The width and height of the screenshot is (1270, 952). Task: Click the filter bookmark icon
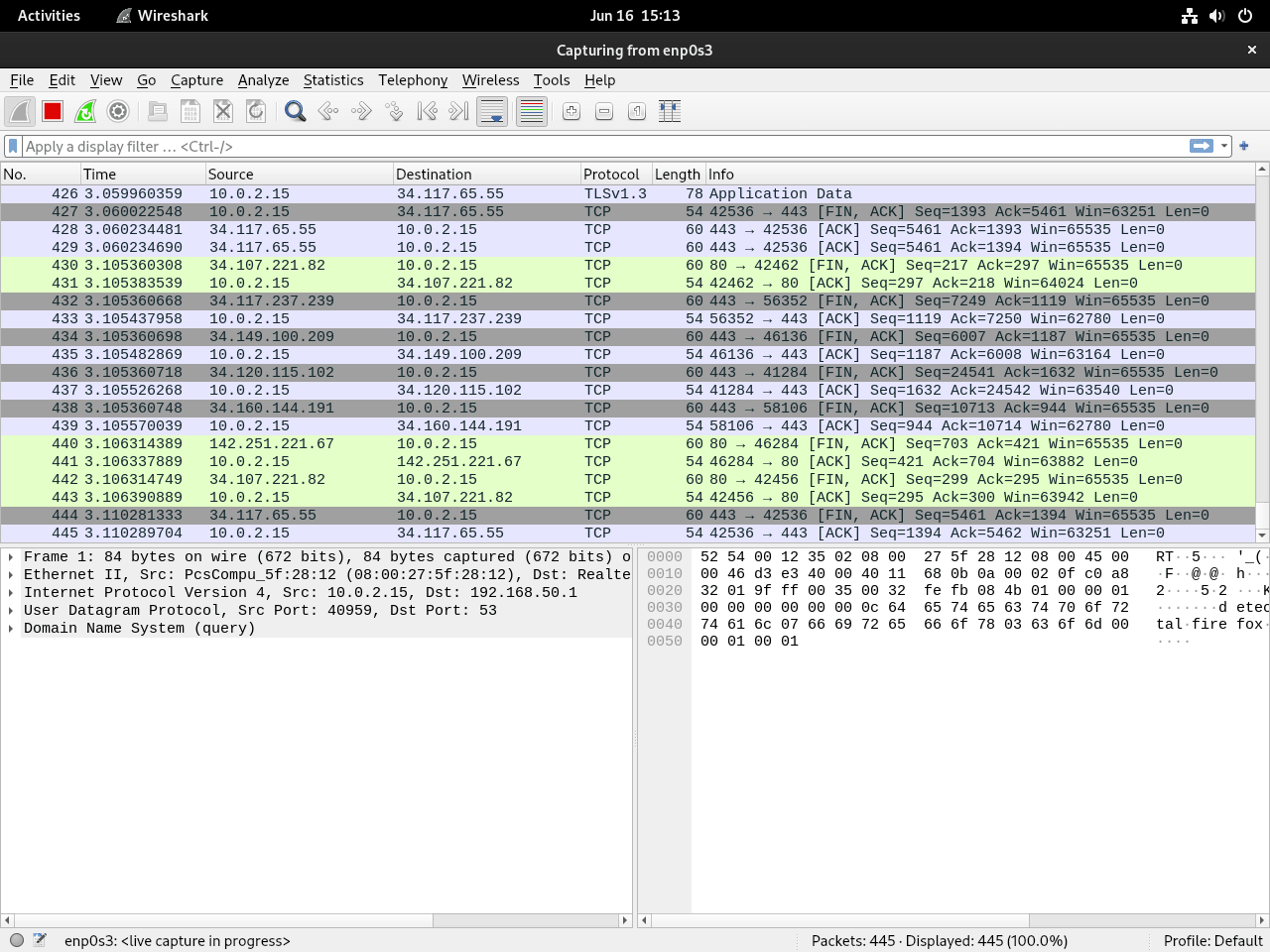point(11,146)
